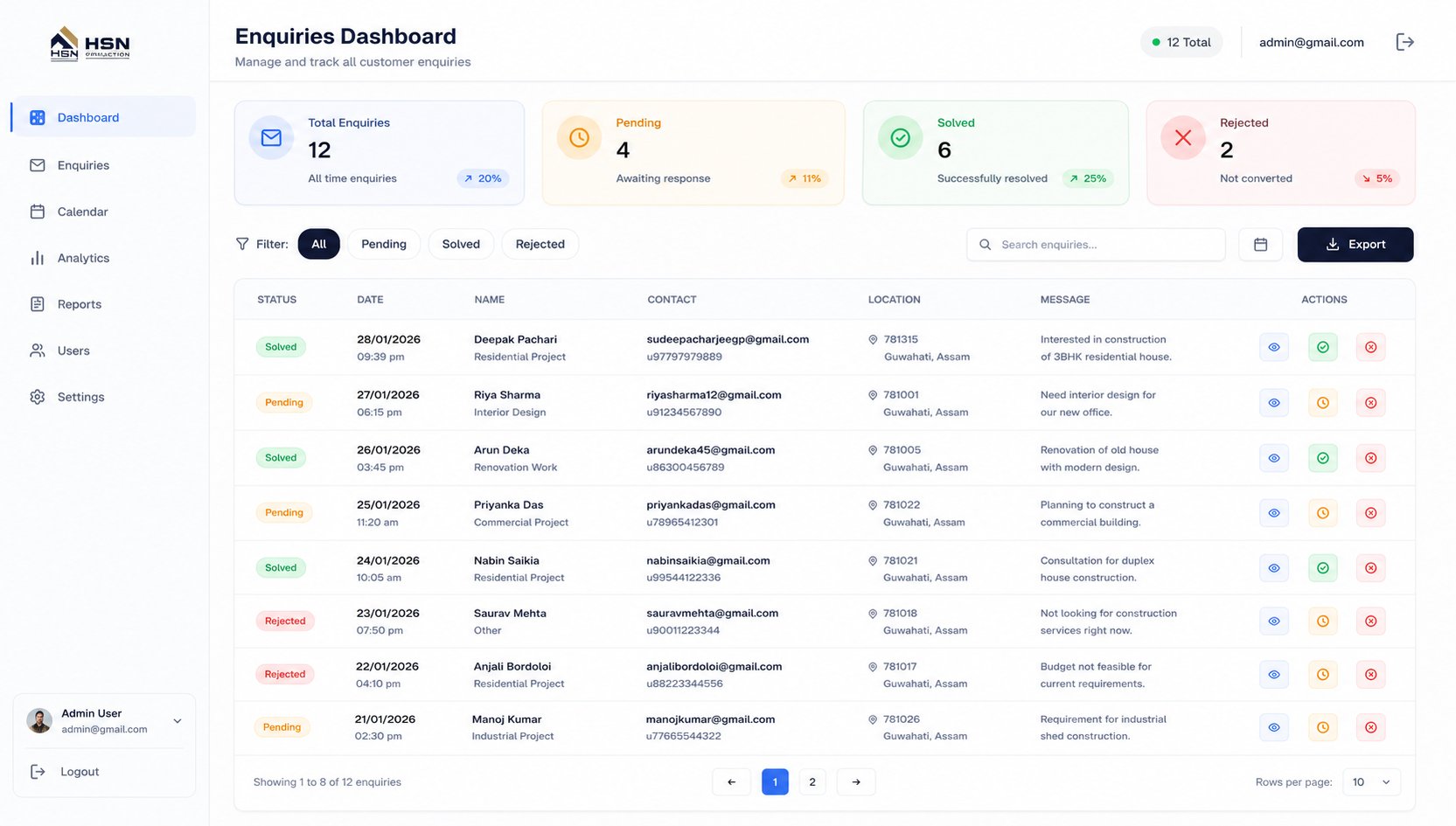Screen dimensions: 1456x826
Task: Expand the Admin User account menu
Action: tap(178, 721)
